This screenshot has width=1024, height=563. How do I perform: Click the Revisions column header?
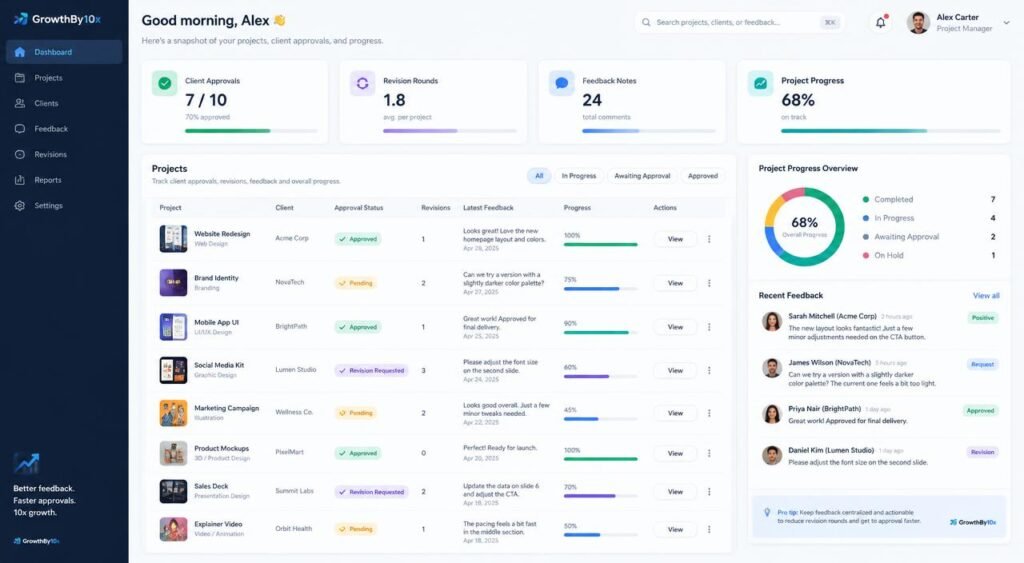coord(436,208)
